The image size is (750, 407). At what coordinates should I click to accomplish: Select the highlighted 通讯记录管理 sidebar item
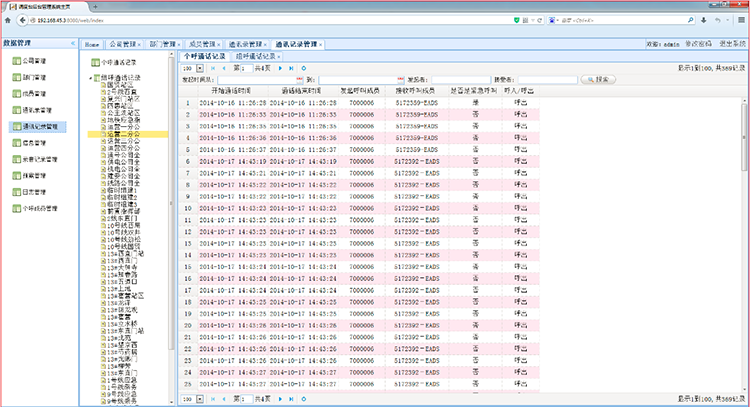click(x=37, y=126)
